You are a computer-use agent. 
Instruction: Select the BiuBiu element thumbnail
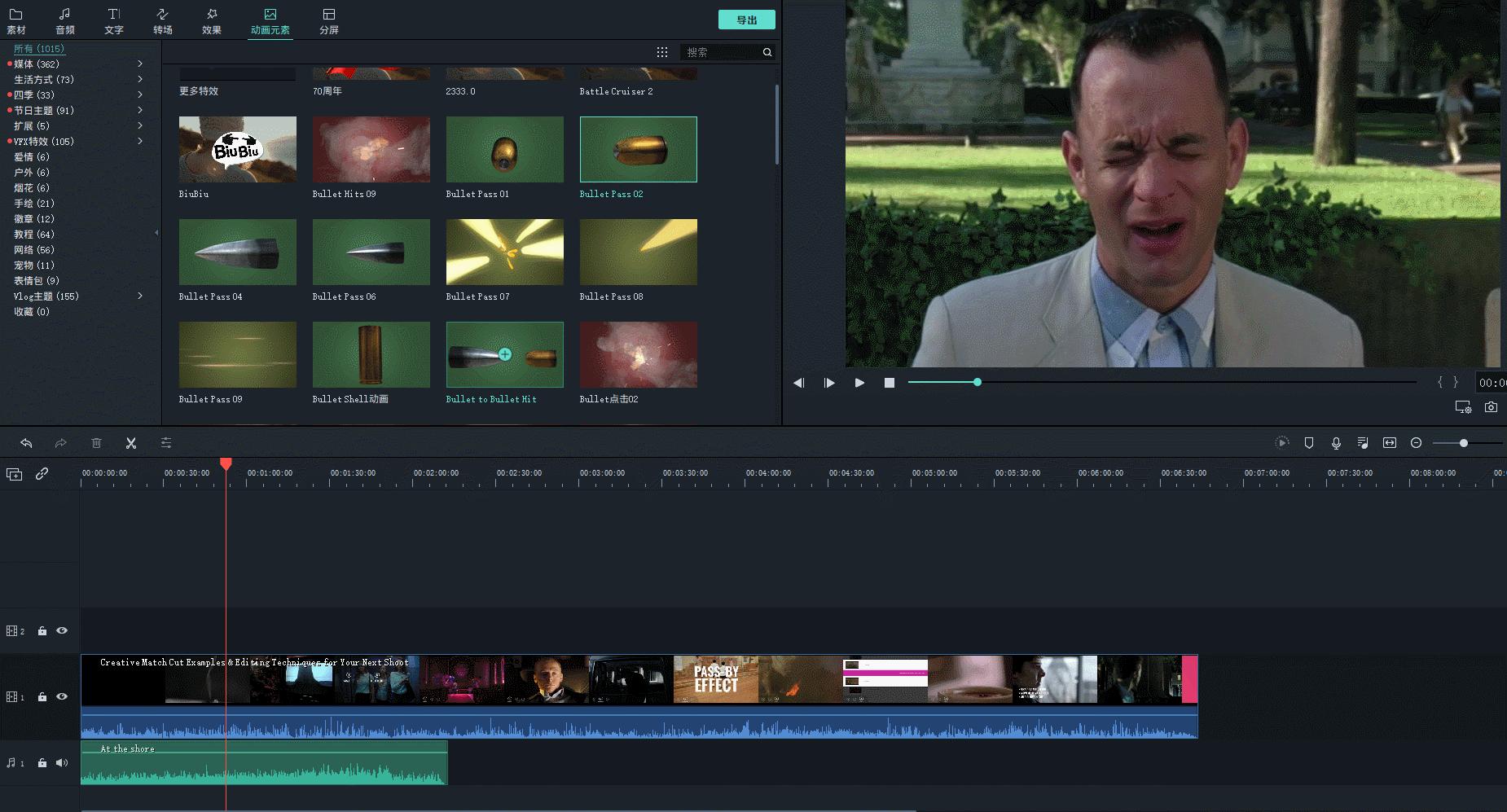pyautogui.click(x=238, y=149)
